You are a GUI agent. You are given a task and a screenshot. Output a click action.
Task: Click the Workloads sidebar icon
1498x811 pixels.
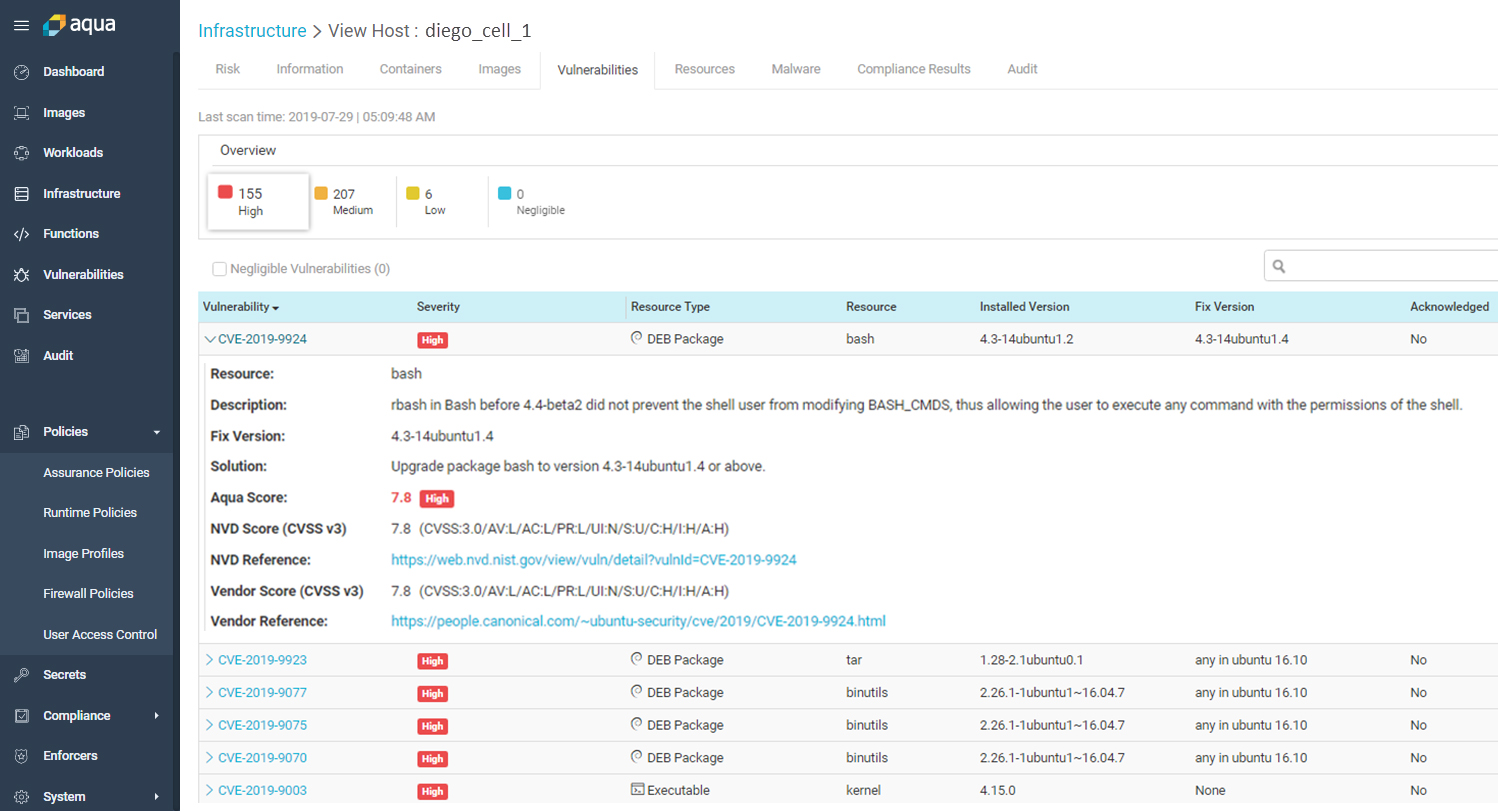(x=21, y=153)
